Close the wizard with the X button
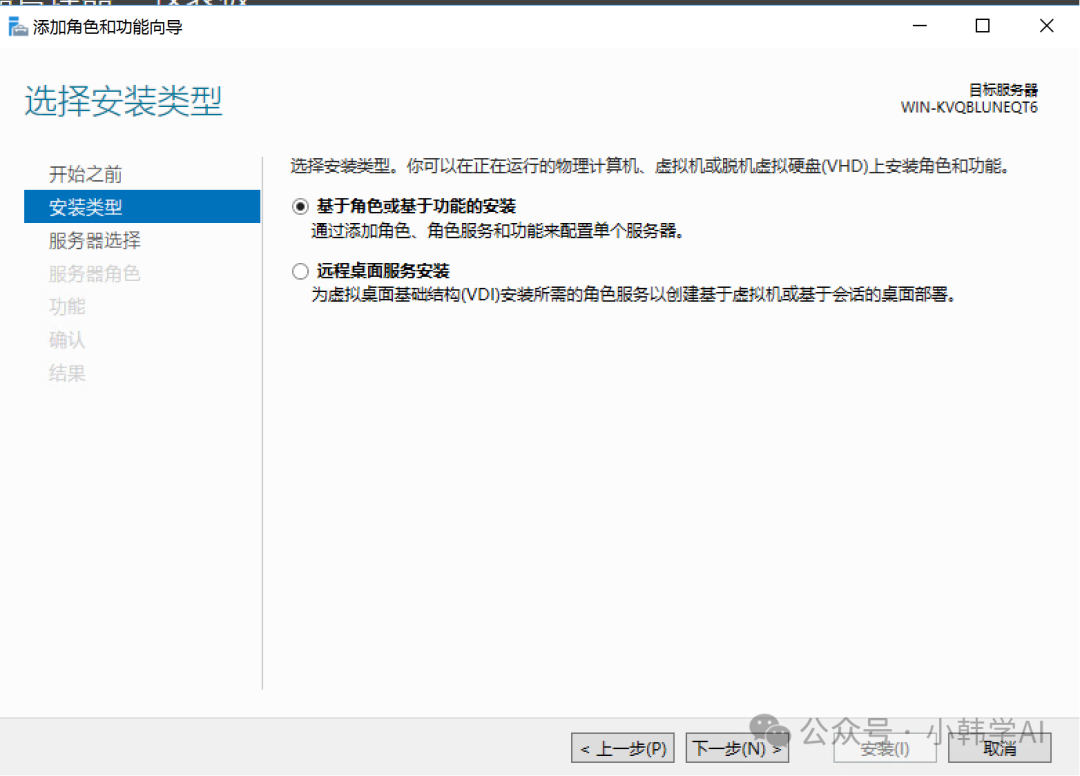Image resolution: width=1080 pixels, height=776 pixels. click(x=1046, y=27)
